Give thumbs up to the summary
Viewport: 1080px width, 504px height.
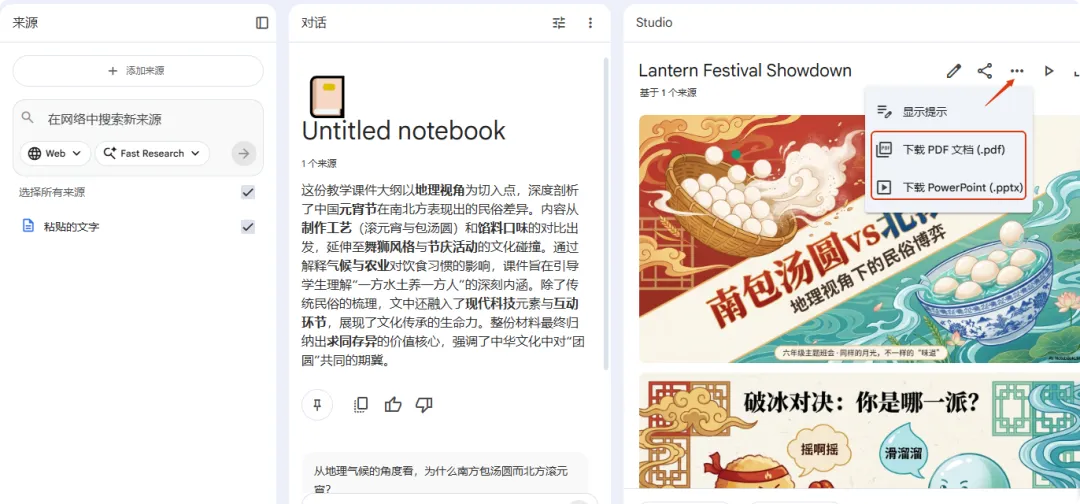393,405
